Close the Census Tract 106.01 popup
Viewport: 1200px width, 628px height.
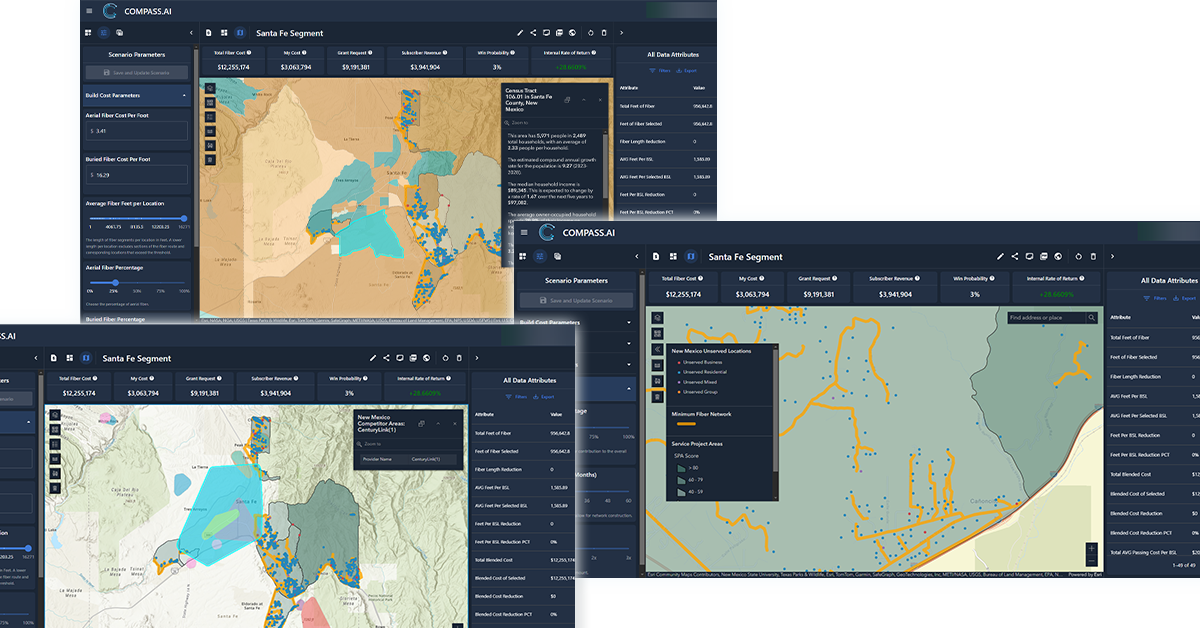(x=600, y=100)
